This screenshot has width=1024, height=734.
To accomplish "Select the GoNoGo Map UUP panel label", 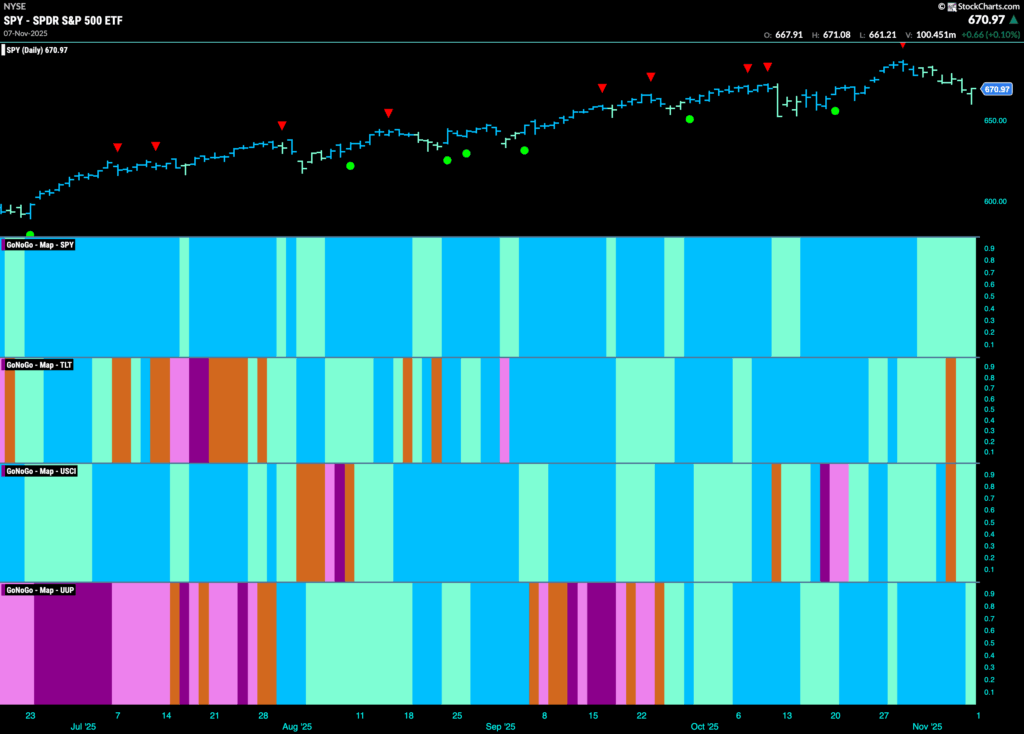I will coord(40,590).
